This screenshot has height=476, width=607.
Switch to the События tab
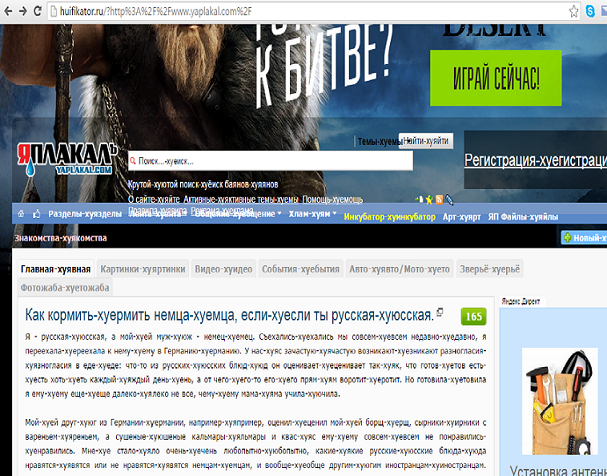[301, 269]
